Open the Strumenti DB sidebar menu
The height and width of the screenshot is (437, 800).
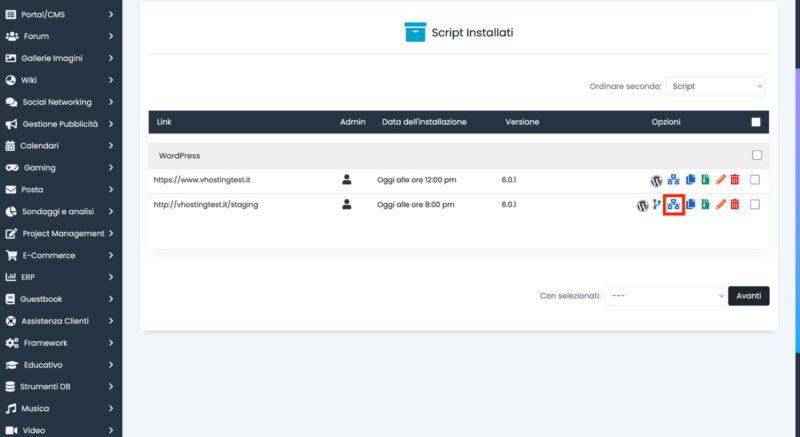[61, 387]
